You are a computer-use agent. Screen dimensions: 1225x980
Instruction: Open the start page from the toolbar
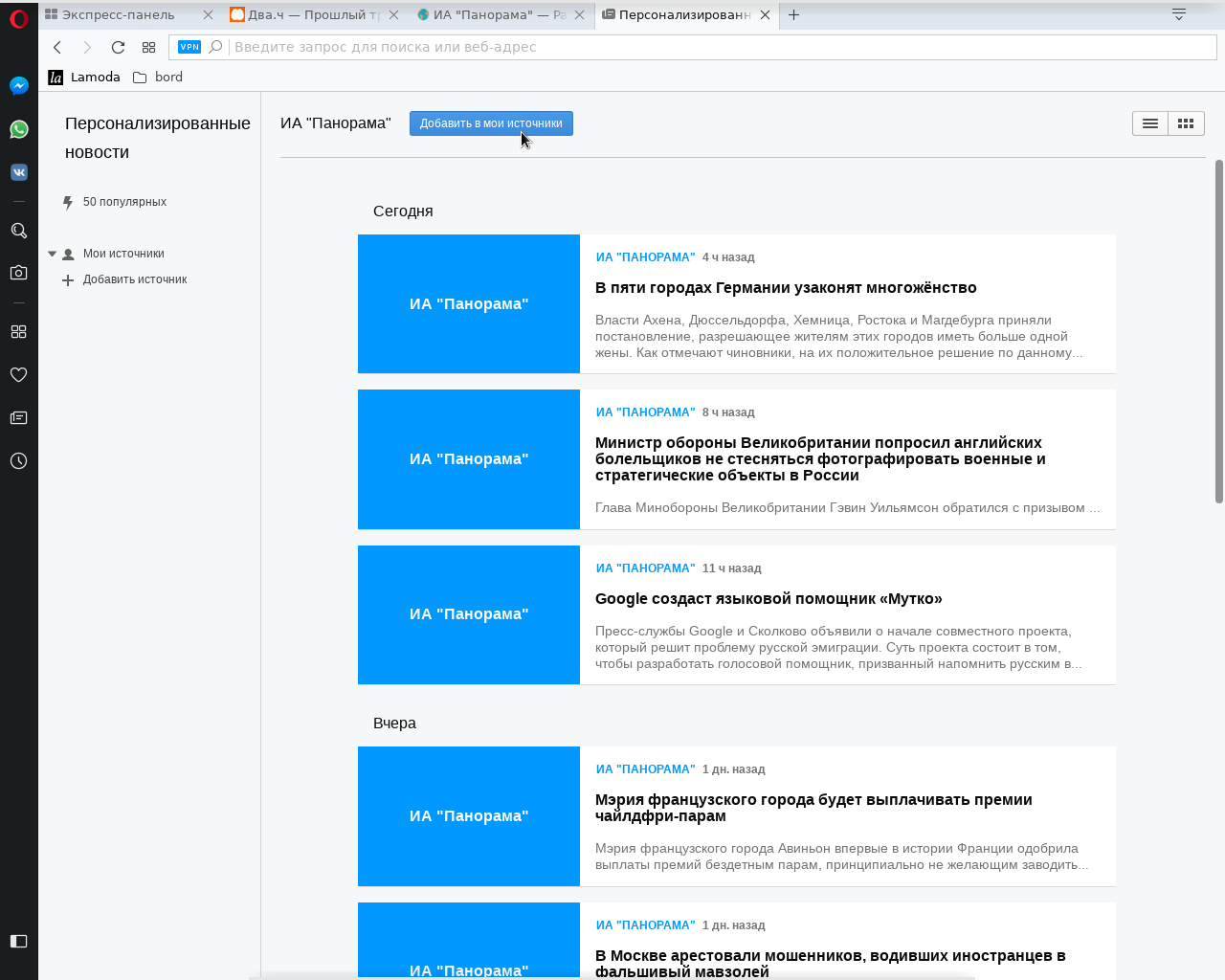148,47
